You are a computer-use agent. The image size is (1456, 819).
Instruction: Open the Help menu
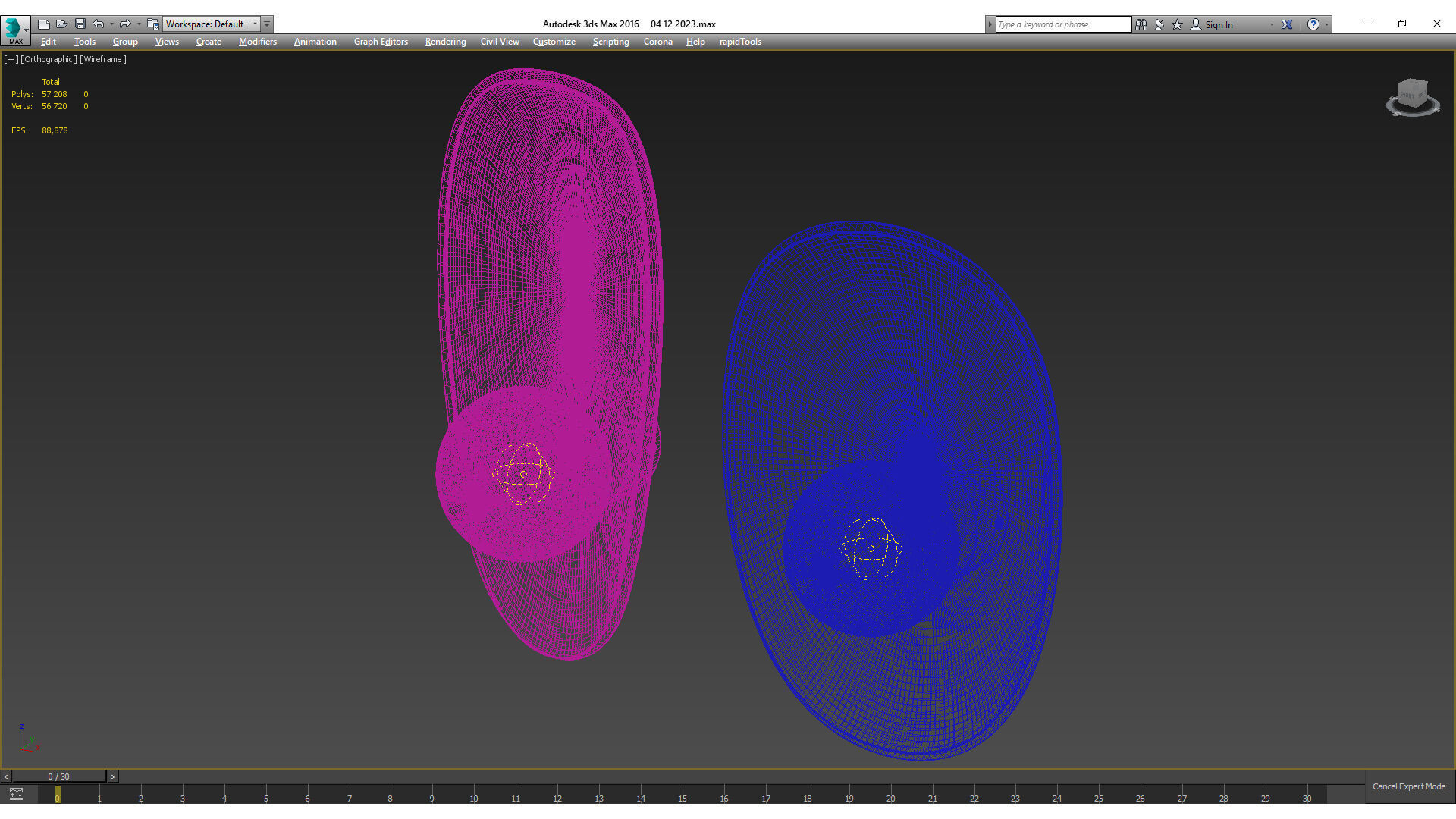pyautogui.click(x=695, y=42)
